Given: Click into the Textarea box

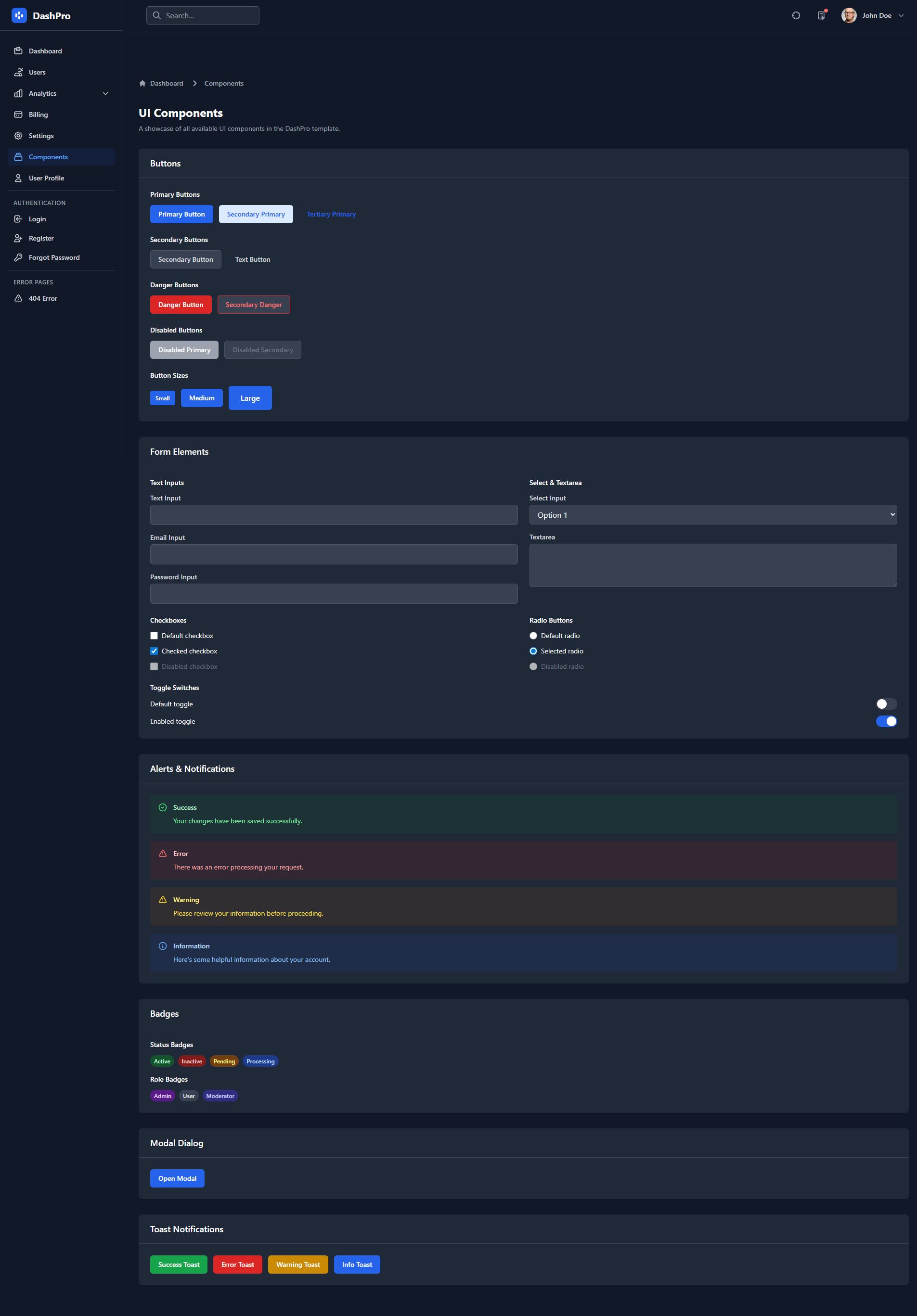Looking at the screenshot, I should point(713,565).
